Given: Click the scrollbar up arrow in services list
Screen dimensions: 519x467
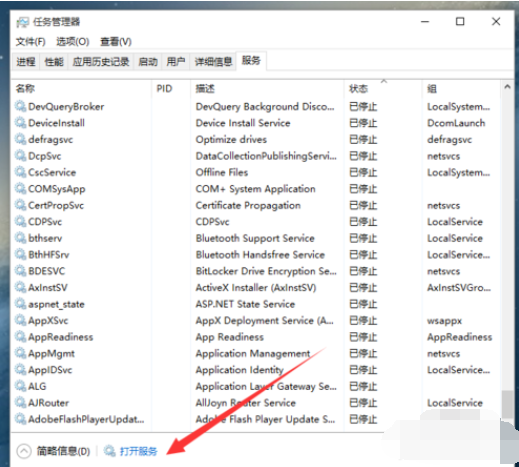Looking at the screenshot, I should [507, 87].
